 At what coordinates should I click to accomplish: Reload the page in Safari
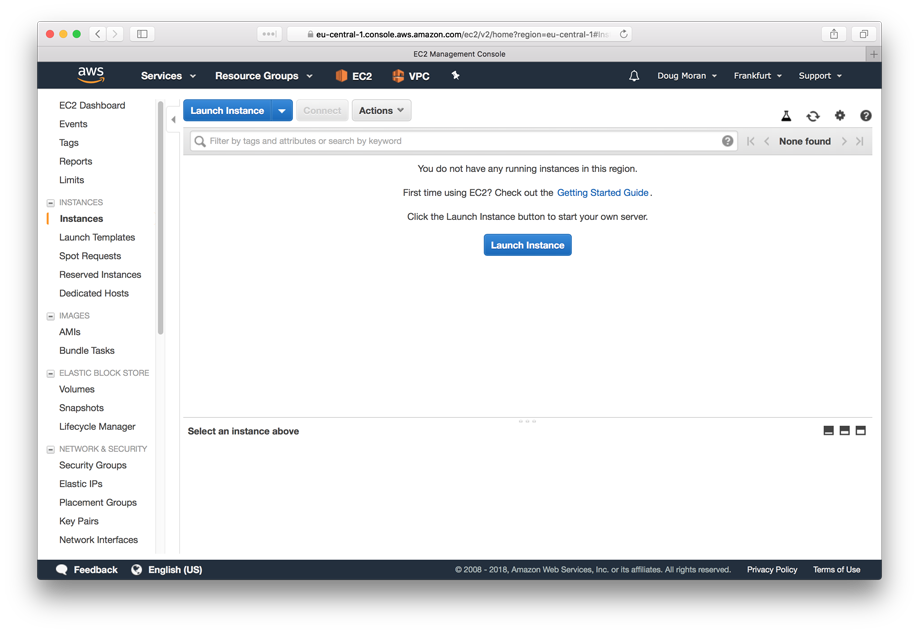(x=624, y=34)
